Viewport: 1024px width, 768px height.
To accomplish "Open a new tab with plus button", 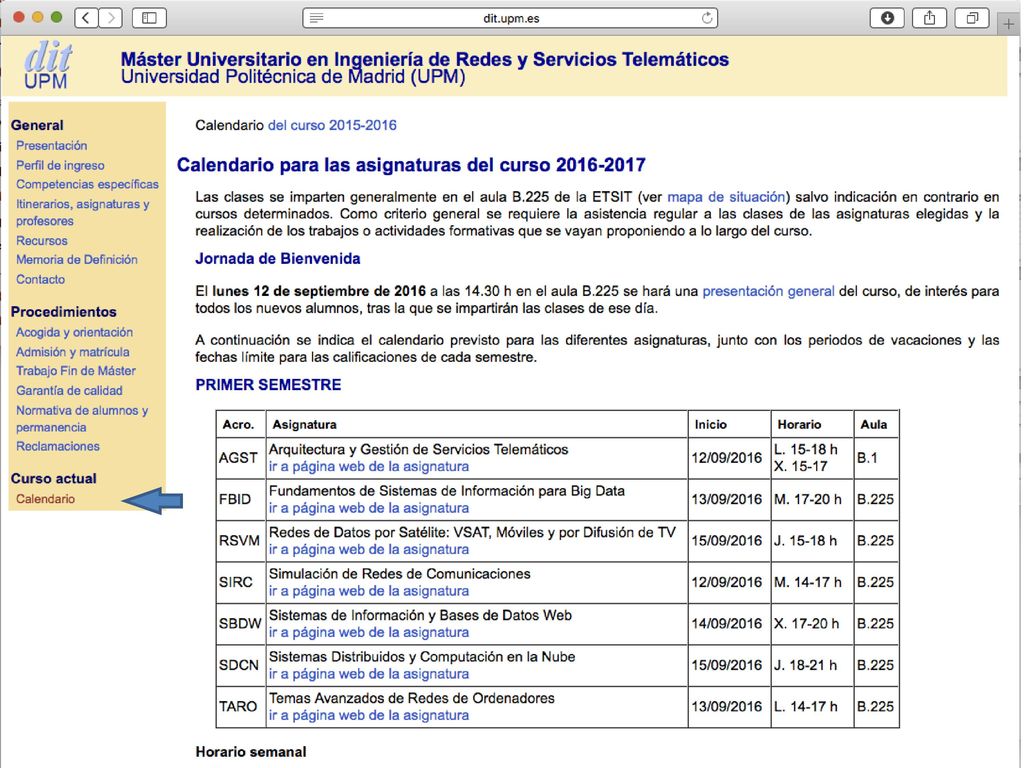I will (x=1009, y=24).
